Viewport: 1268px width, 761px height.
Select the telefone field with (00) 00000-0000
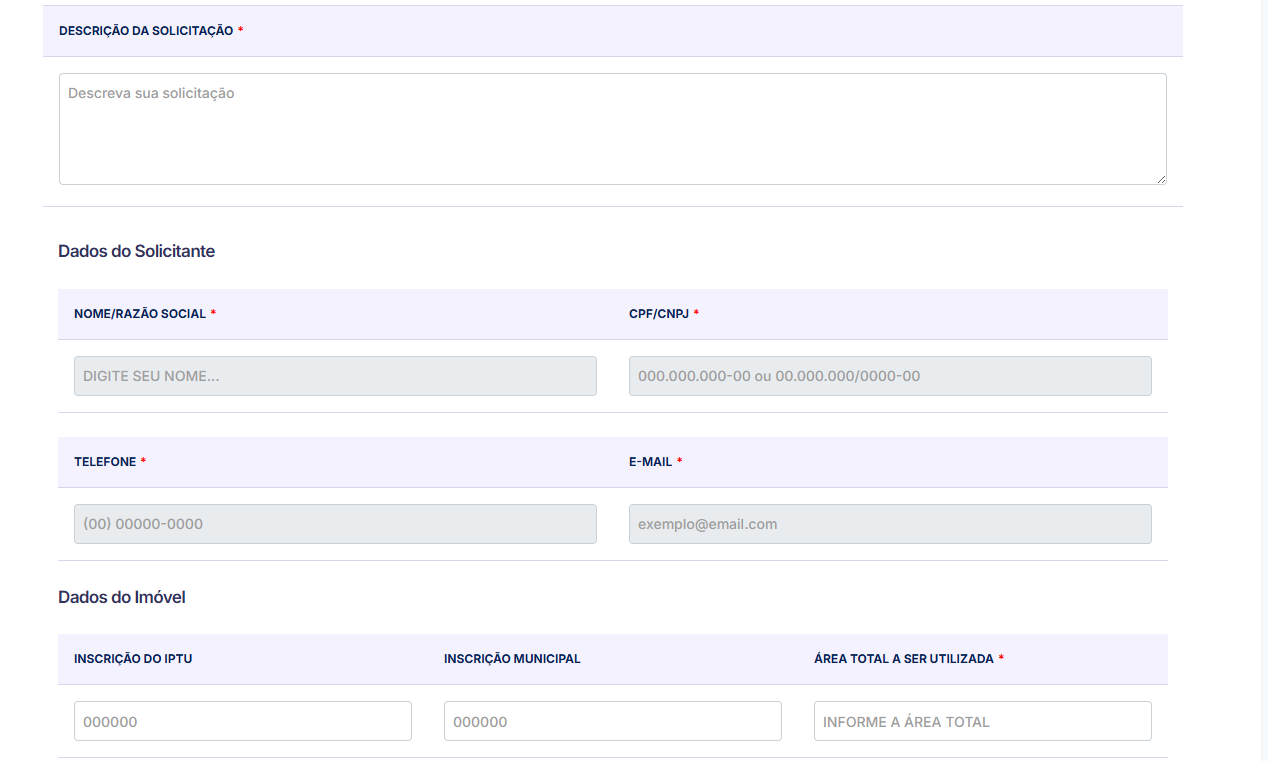click(x=335, y=524)
